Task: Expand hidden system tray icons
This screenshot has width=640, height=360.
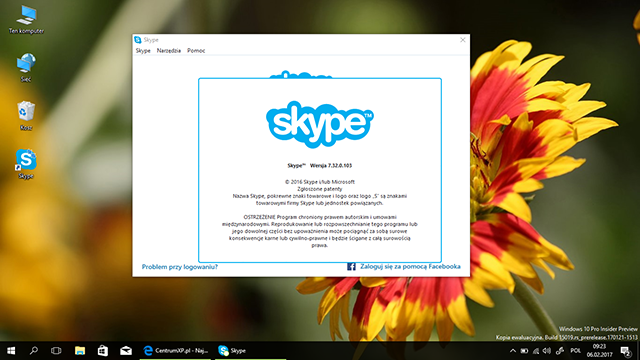Action: click(x=513, y=351)
